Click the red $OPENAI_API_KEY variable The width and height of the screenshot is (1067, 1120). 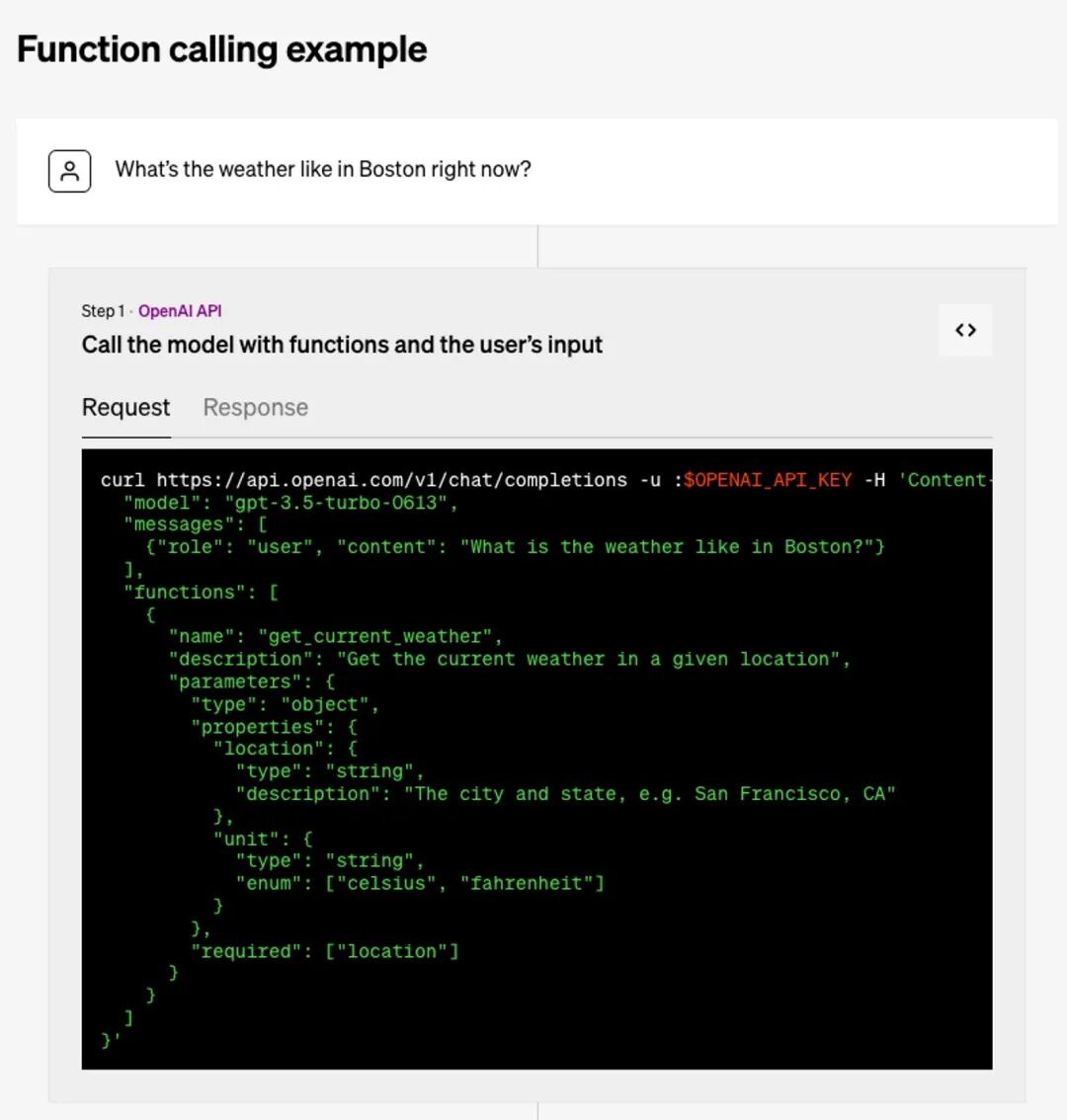pyautogui.click(x=768, y=480)
